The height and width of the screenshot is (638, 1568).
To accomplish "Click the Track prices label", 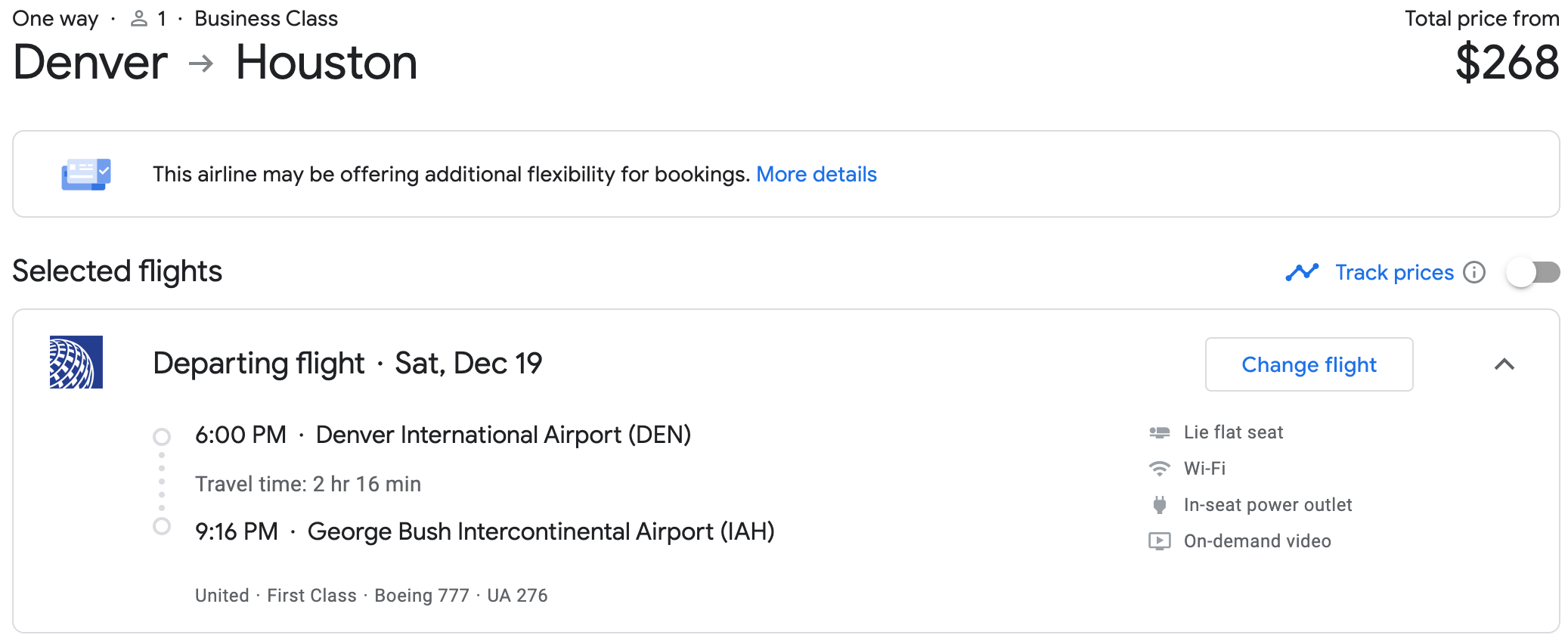I will pos(1394,272).
